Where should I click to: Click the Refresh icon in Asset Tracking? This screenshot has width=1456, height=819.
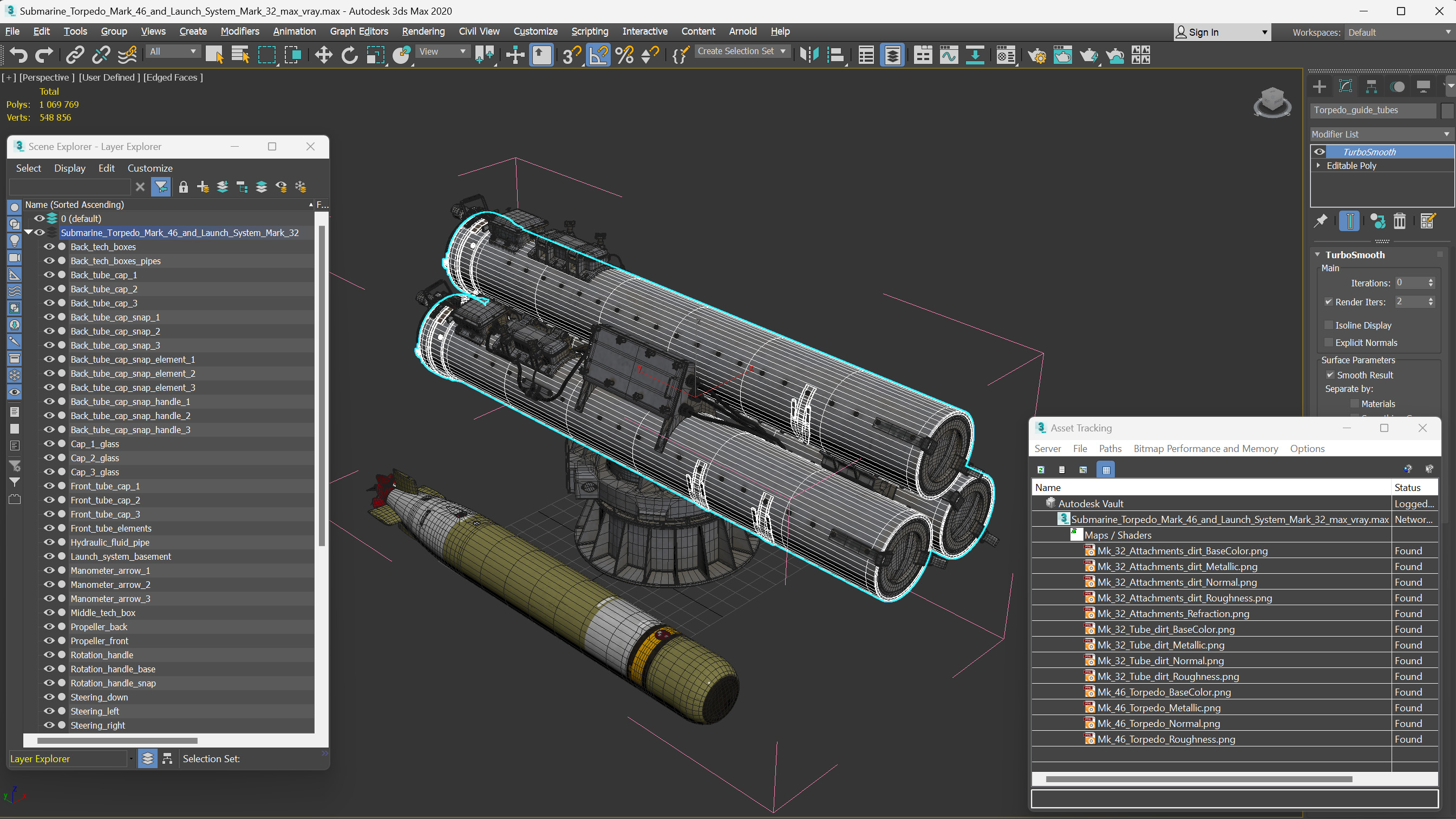(x=1041, y=469)
